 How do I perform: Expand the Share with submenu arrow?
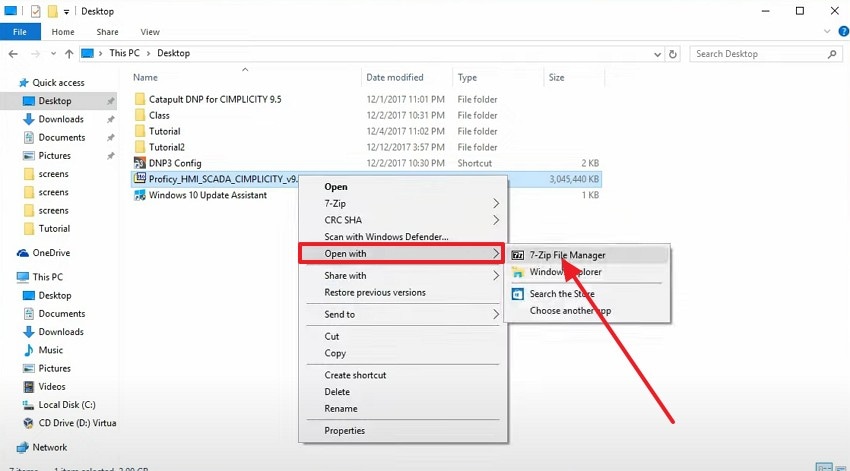pyautogui.click(x=496, y=276)
